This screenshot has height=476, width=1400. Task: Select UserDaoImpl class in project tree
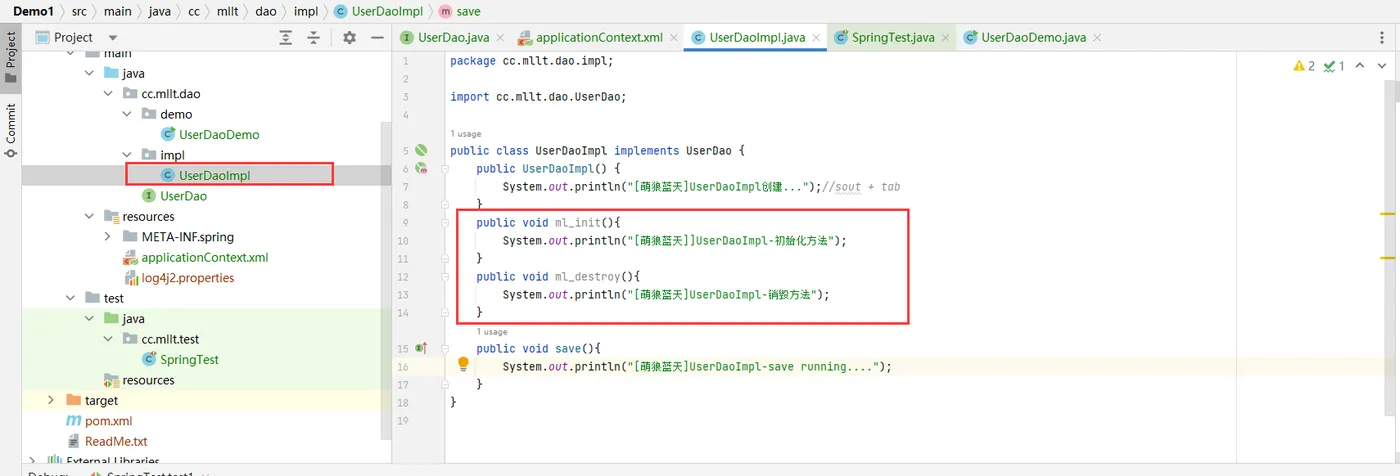click(x=214, y=175)
